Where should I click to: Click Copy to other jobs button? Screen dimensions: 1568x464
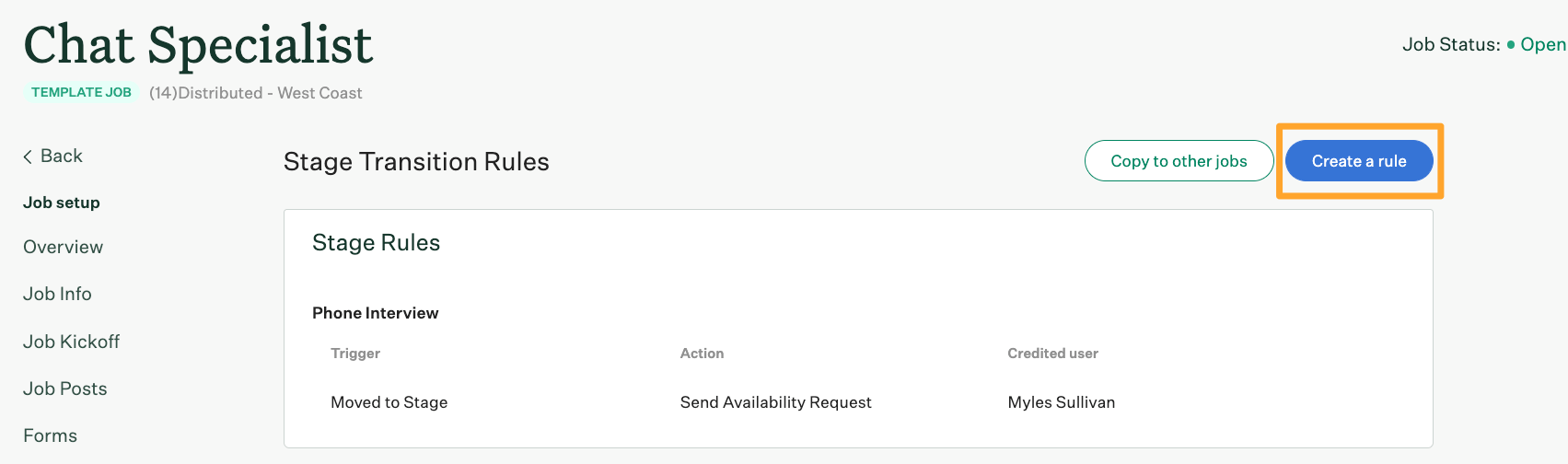coord(1179,161)
